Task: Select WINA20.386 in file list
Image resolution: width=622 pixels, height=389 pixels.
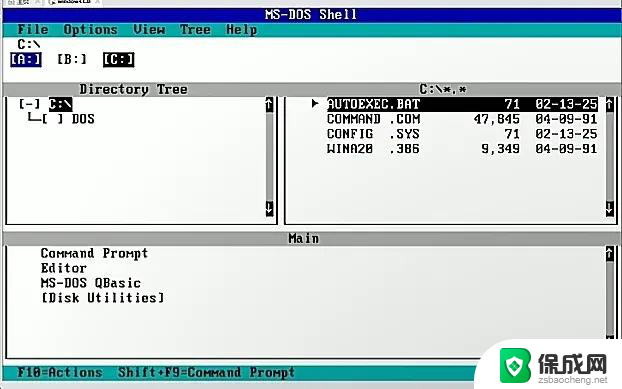Action: click(462, 149)
